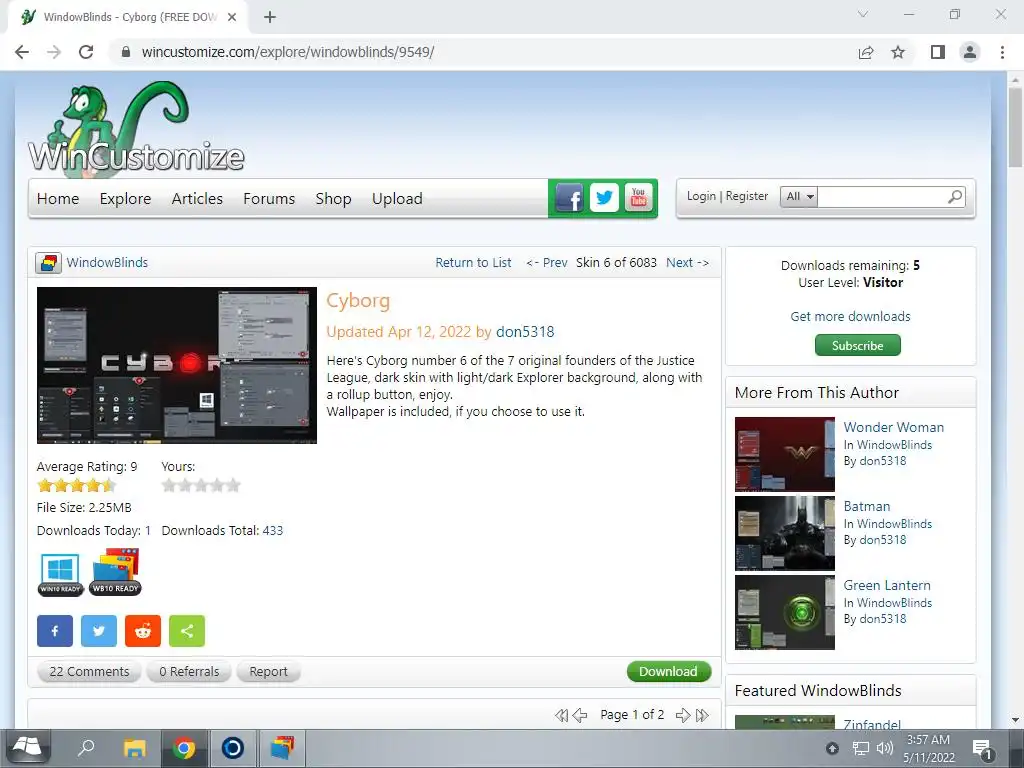The width and height of the screenshot is (1024, 768).
Task: Open WinCustomize Twitter page icon
Action: click(x=604, y=197)
